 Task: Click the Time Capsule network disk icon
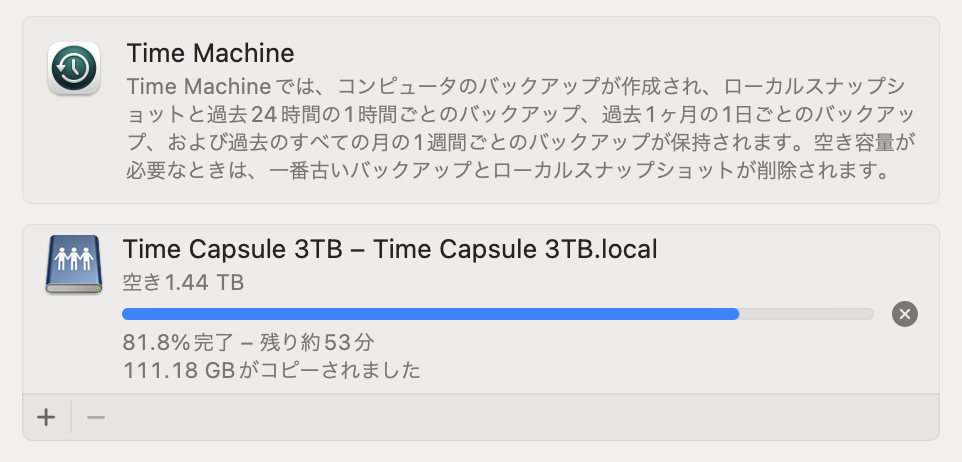73,264
